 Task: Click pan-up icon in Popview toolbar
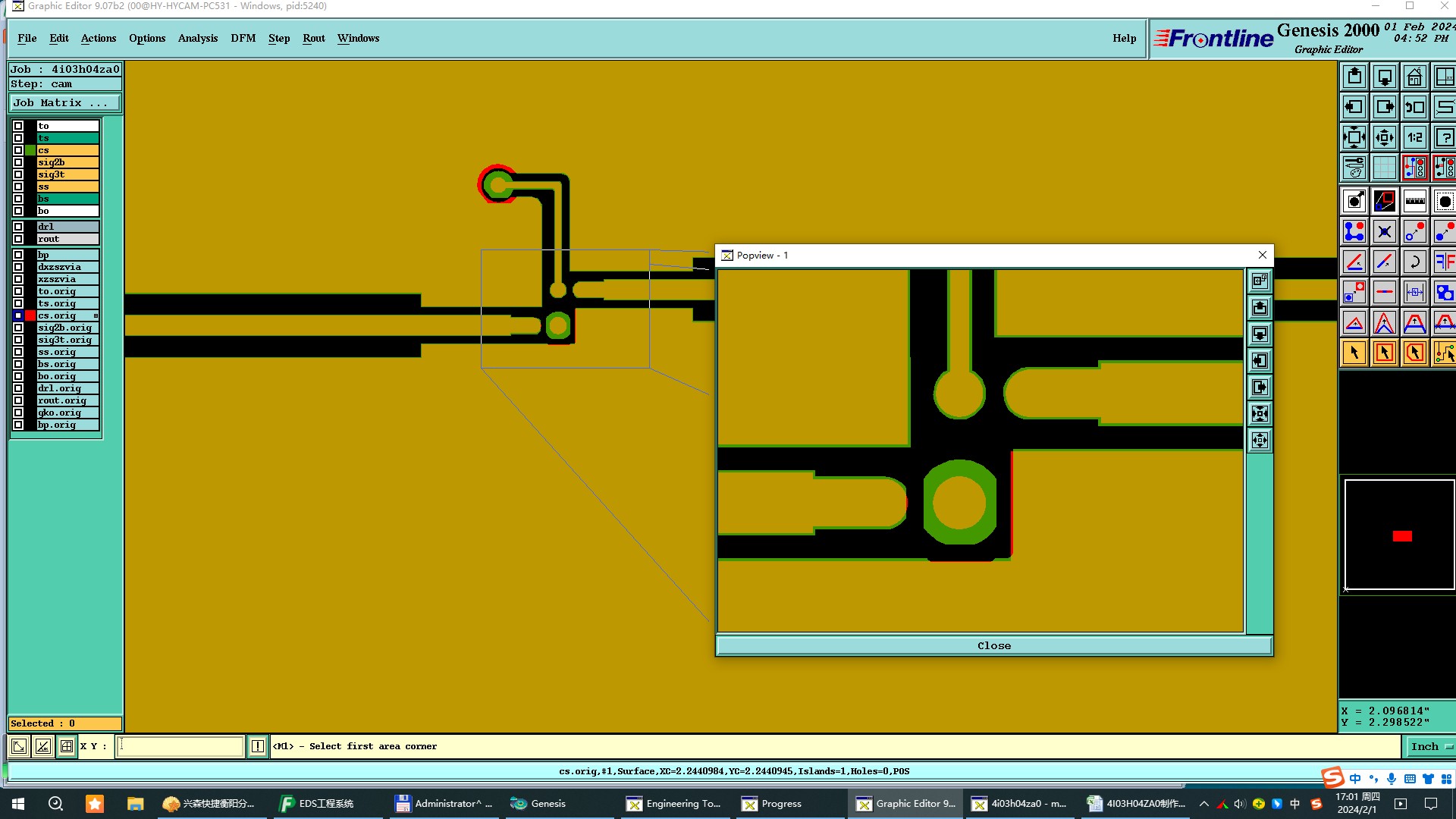1260,307
